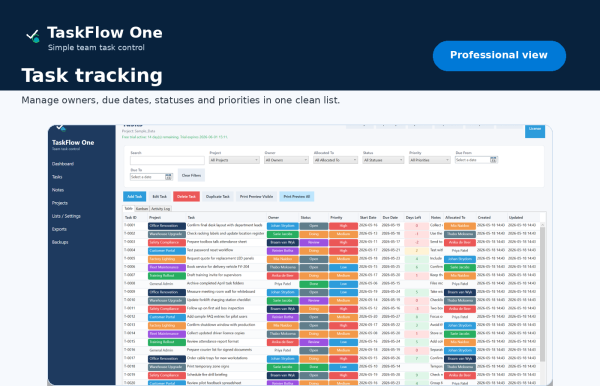Click the Clear Filters button
This screenshot has width=600, height=386.
pyautogui.click(x=191, y=175)
